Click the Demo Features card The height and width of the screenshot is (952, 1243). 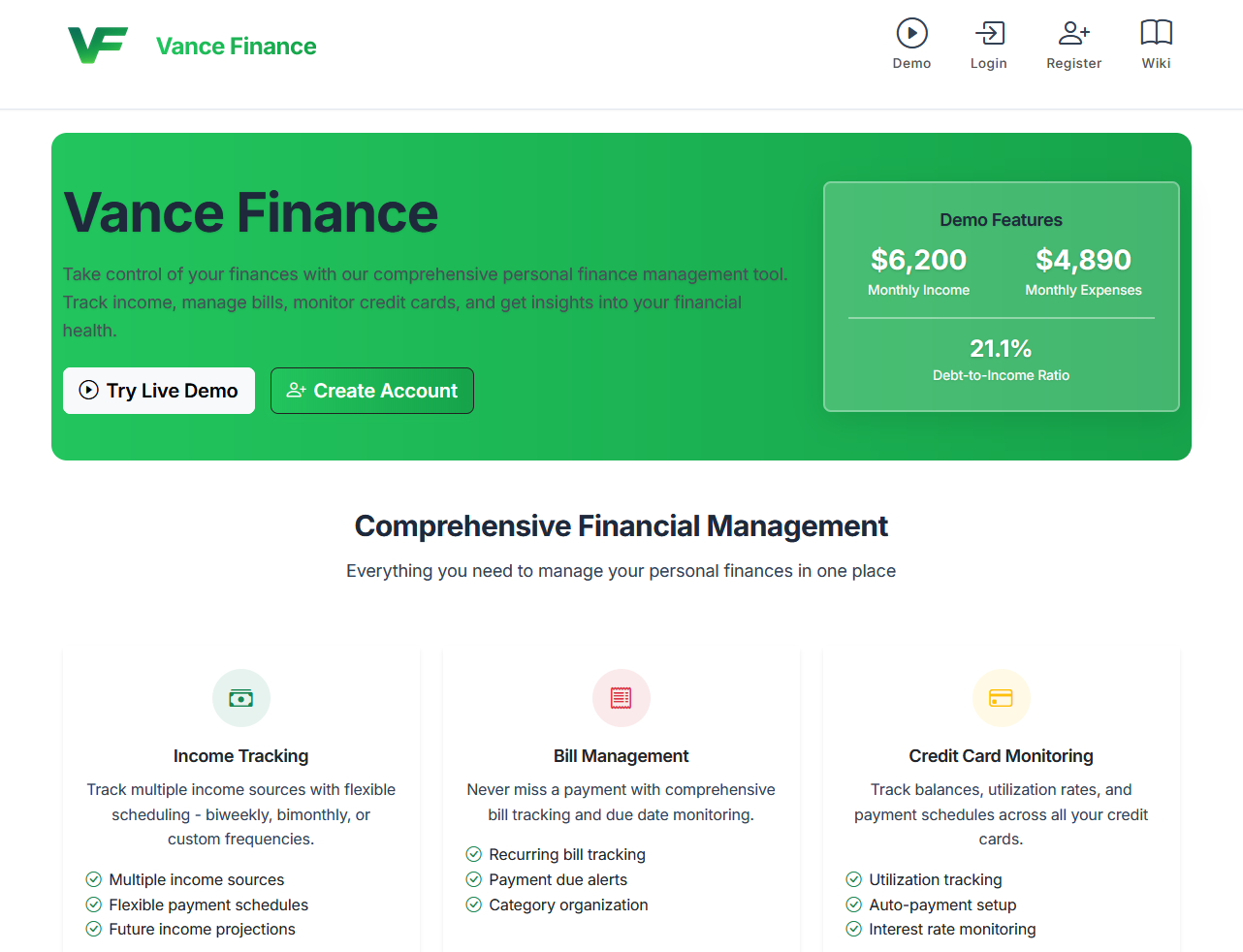(1001, 297)
